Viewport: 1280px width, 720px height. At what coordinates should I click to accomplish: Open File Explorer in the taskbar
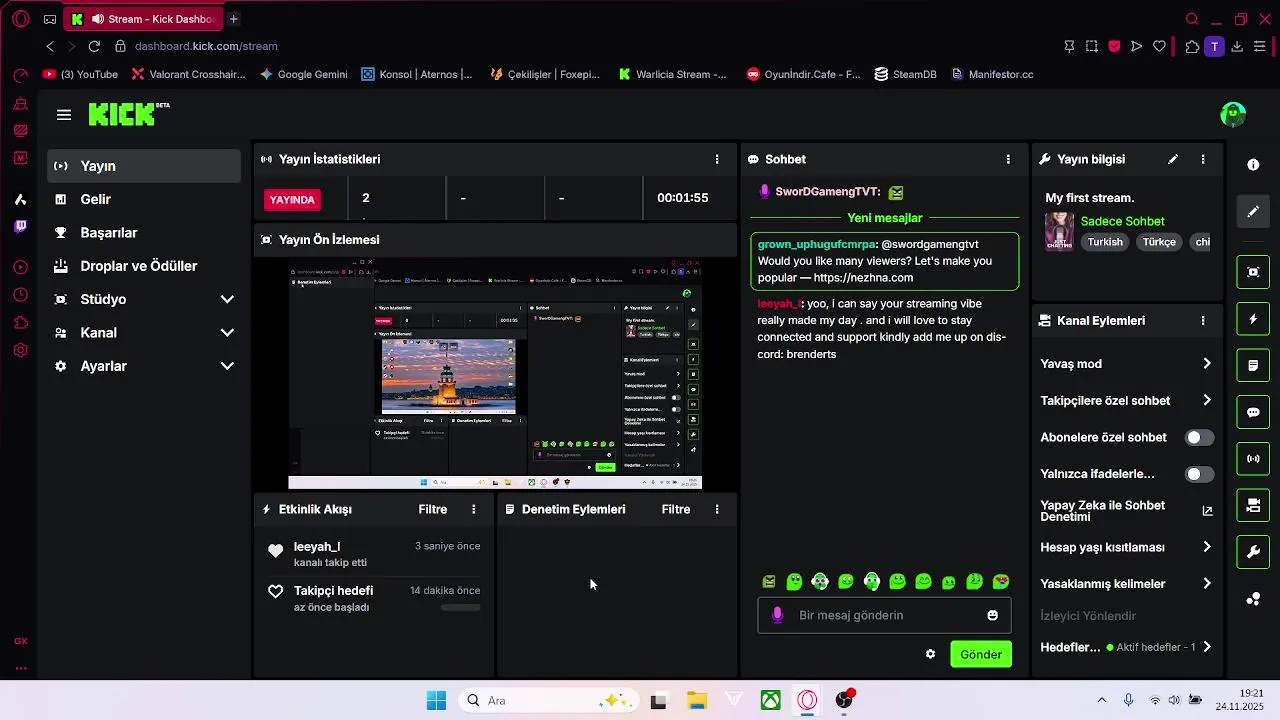[x=696, y=701]
